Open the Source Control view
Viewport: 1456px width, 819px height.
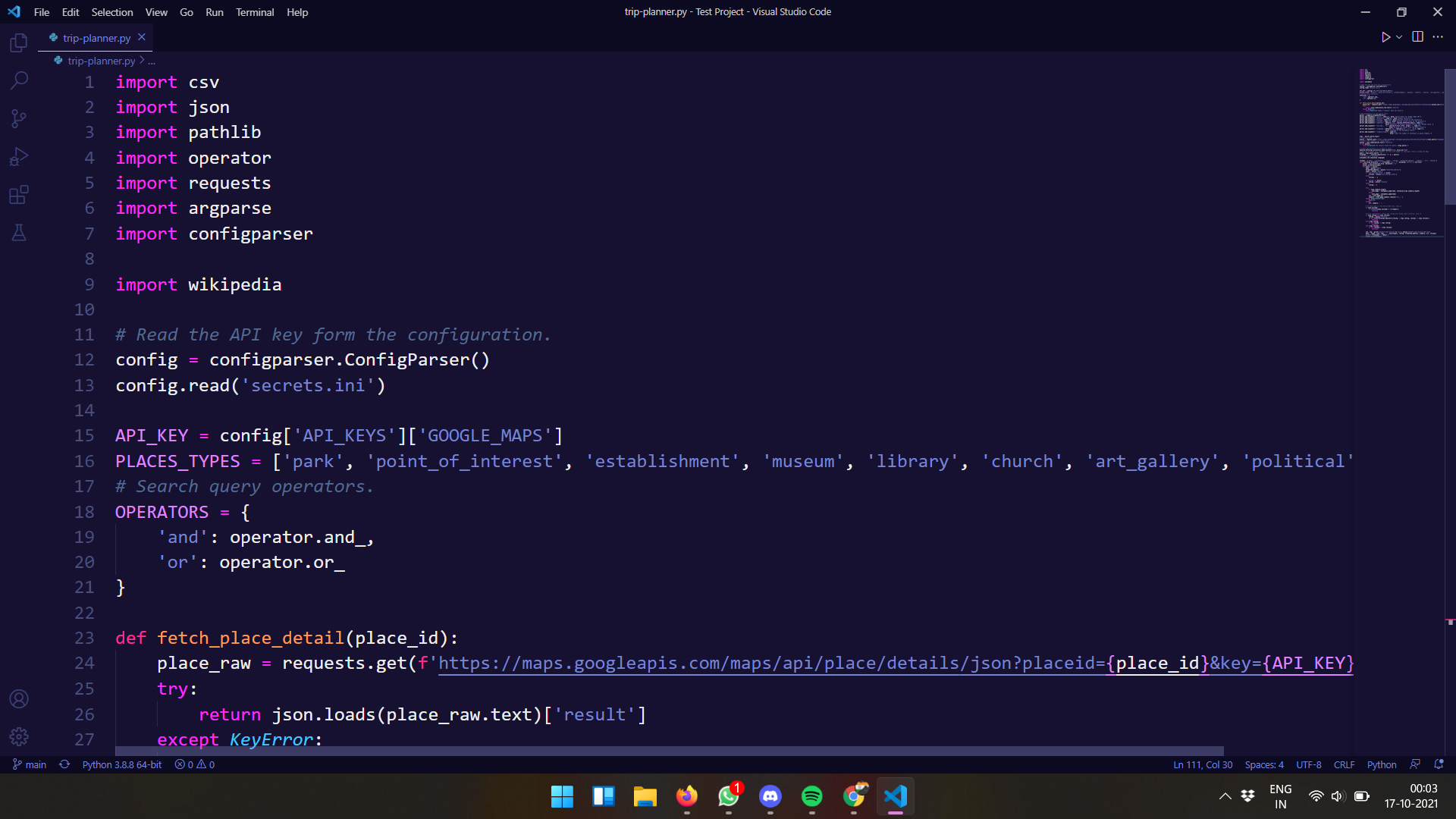19,118
